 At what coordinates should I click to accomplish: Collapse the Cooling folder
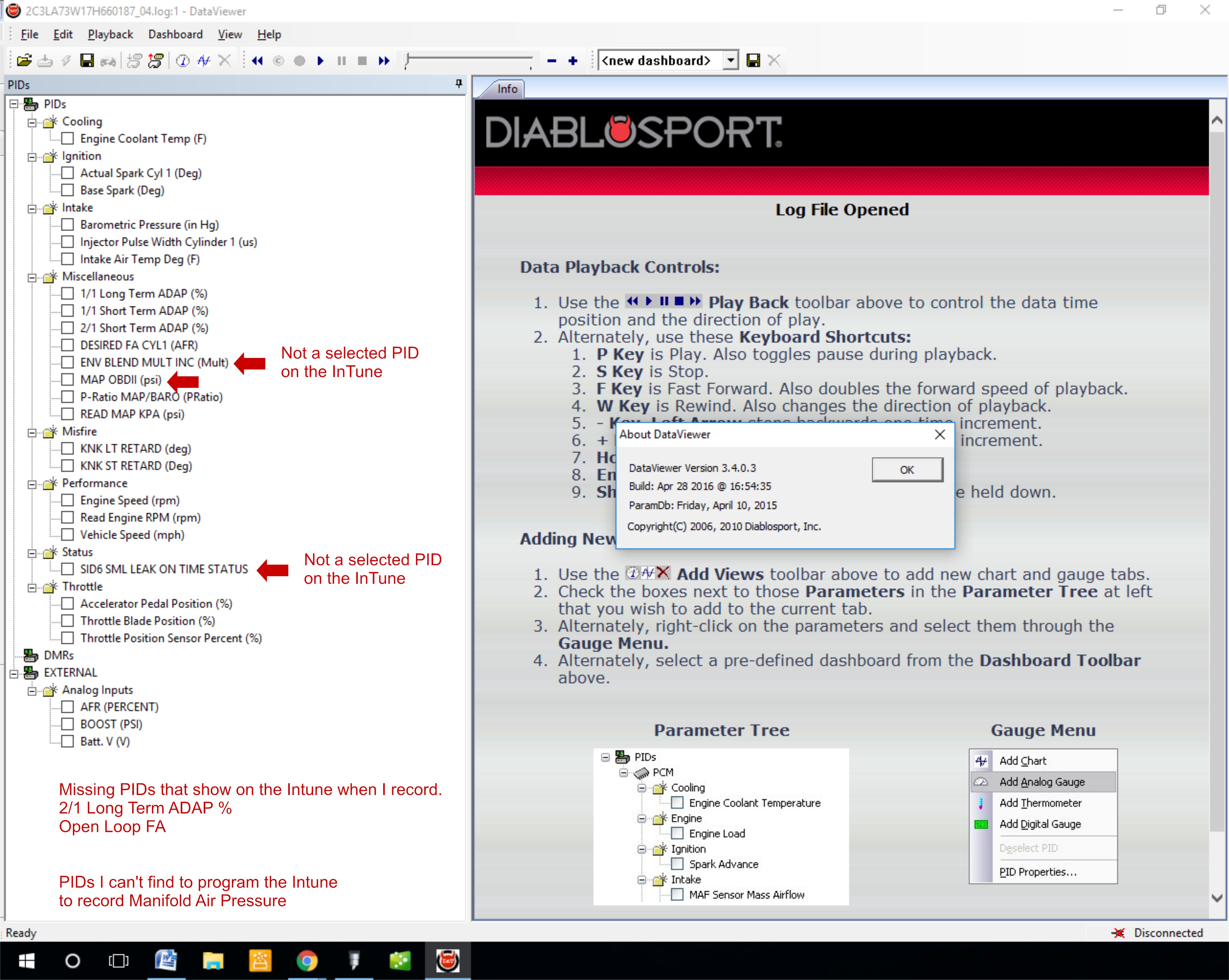point(32,122)
